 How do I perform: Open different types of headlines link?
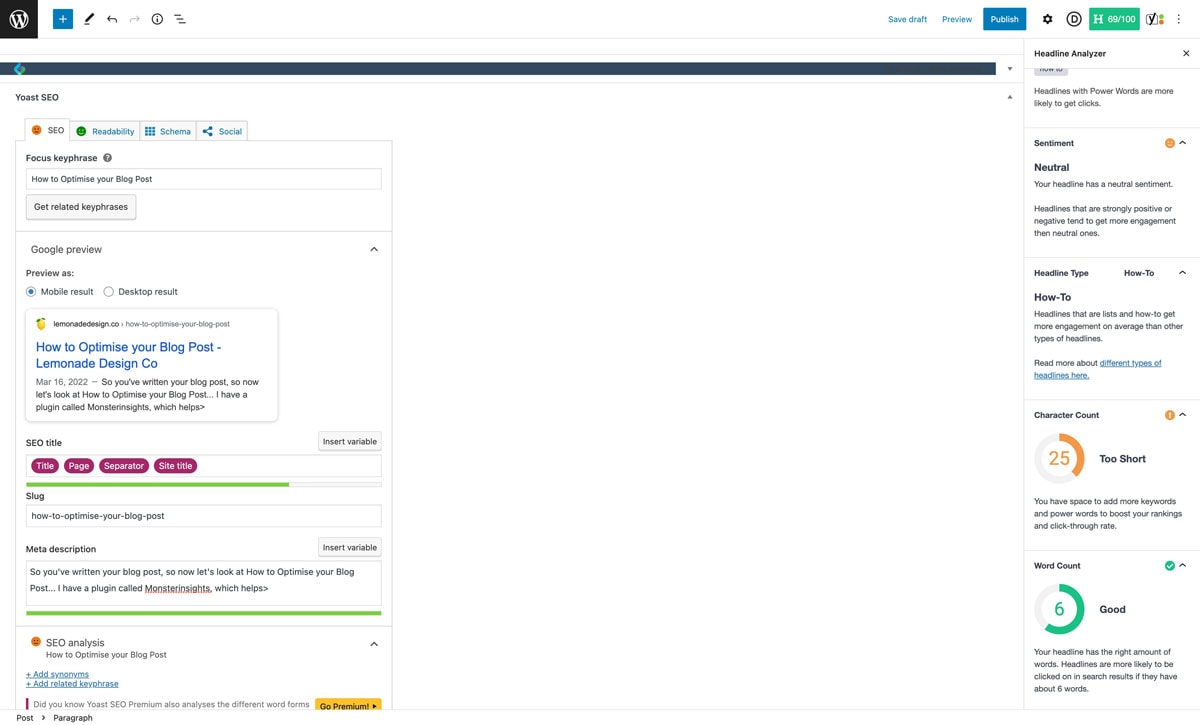pyautogui.click(x=1098, y=369)
